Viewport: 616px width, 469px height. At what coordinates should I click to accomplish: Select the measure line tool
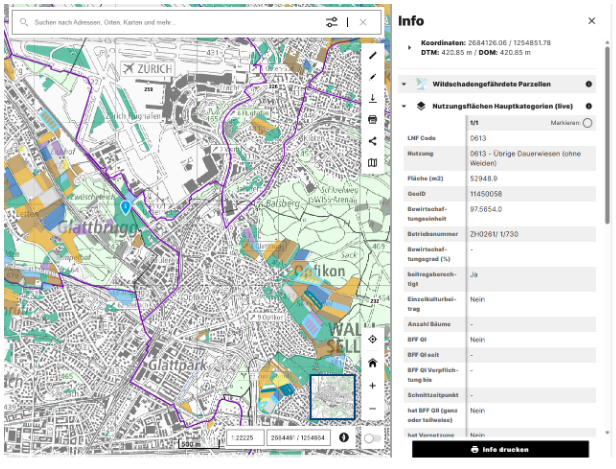click(x=372, y=56)
